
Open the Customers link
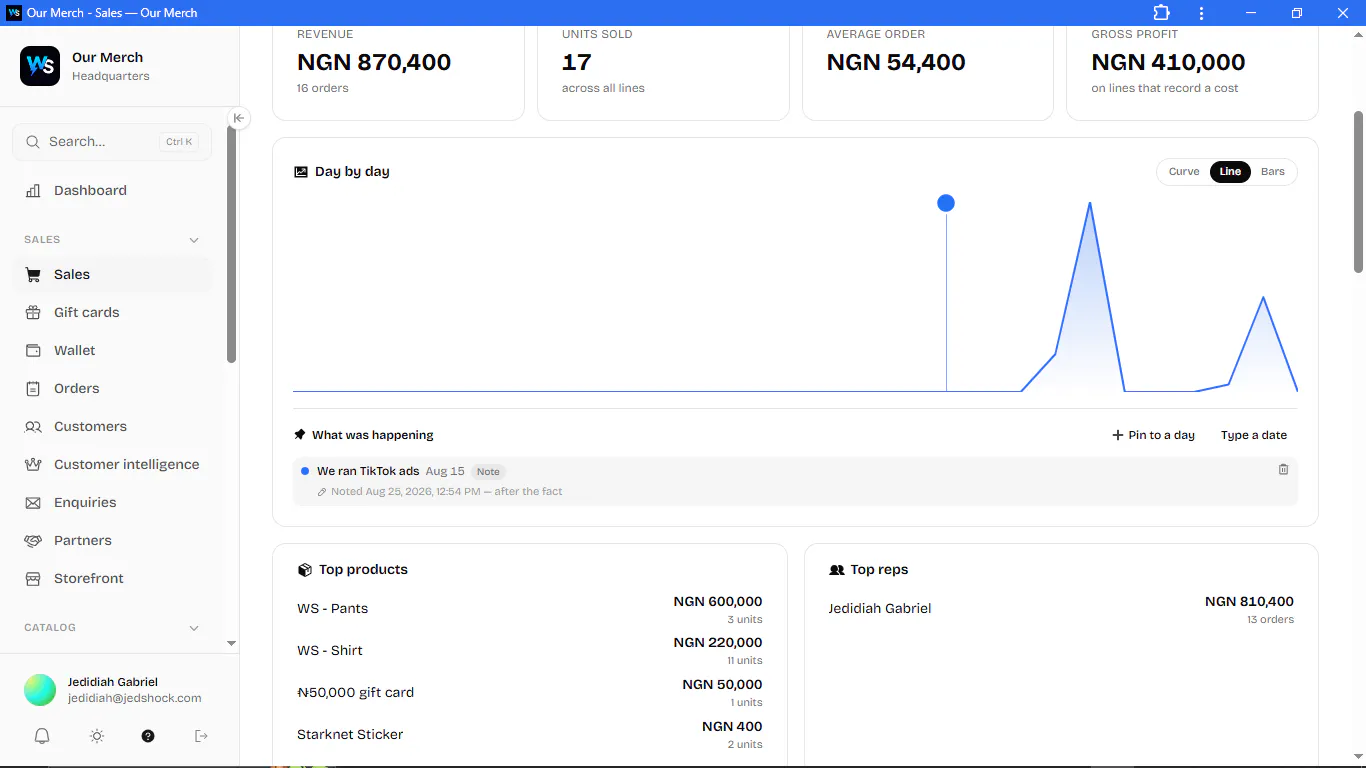coord(112,427)
